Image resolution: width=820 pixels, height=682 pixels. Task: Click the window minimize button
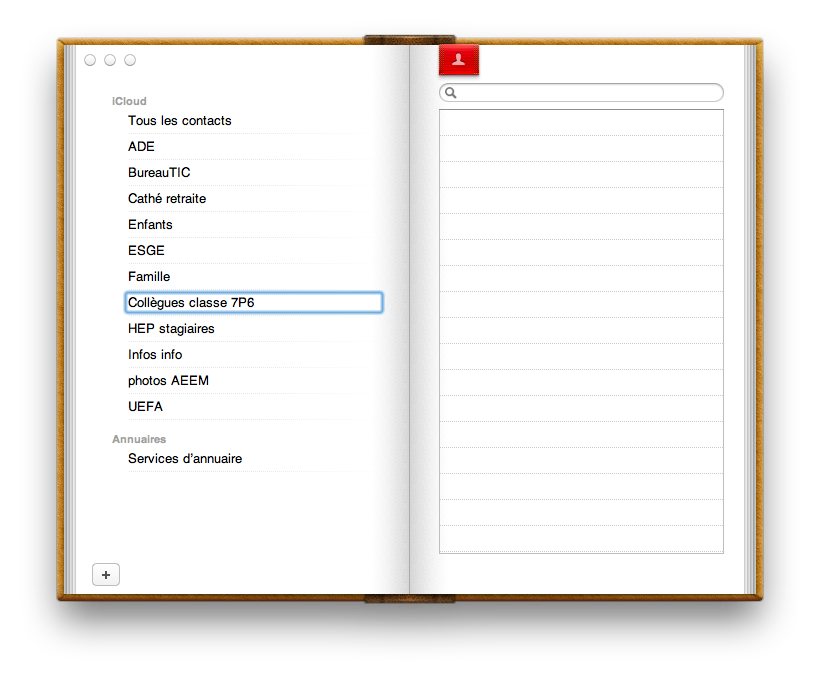click(110, 60)
